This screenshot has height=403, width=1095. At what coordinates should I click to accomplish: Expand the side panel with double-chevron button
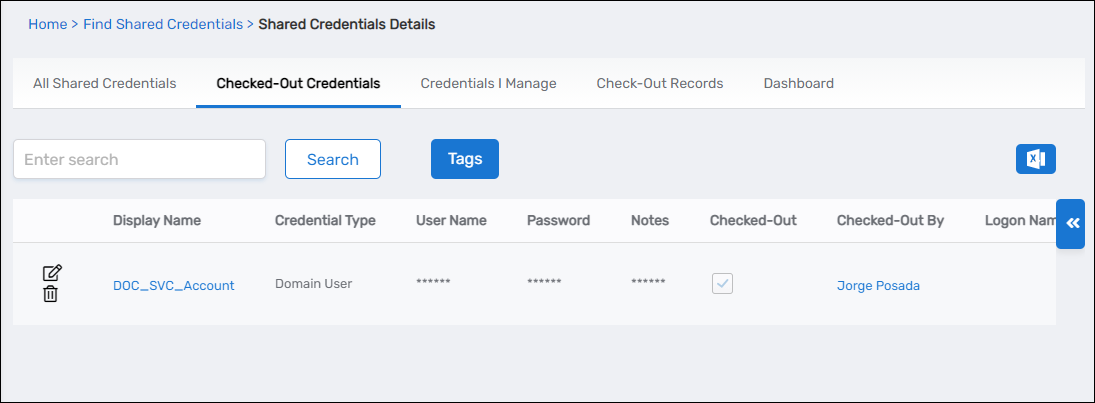click(1070, 223)
